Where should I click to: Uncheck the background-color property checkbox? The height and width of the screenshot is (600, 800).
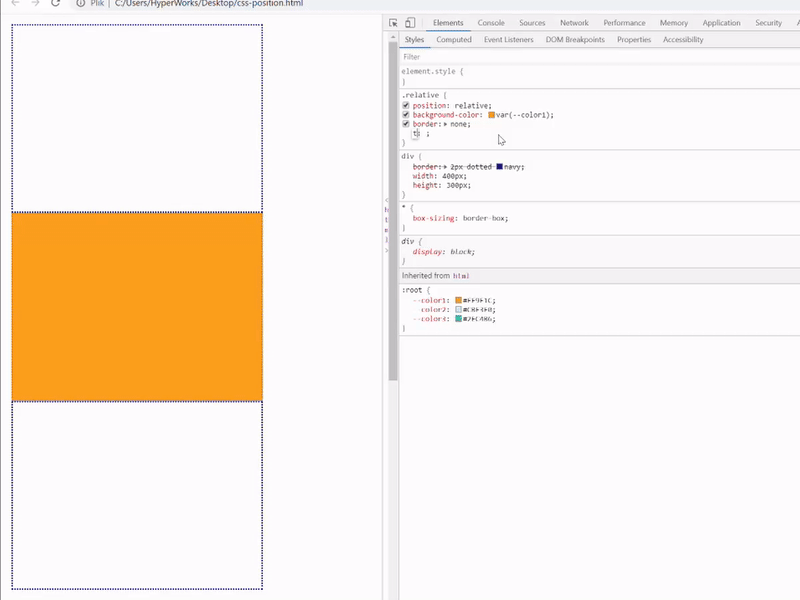pyautogui.click(x=406, y=114)
